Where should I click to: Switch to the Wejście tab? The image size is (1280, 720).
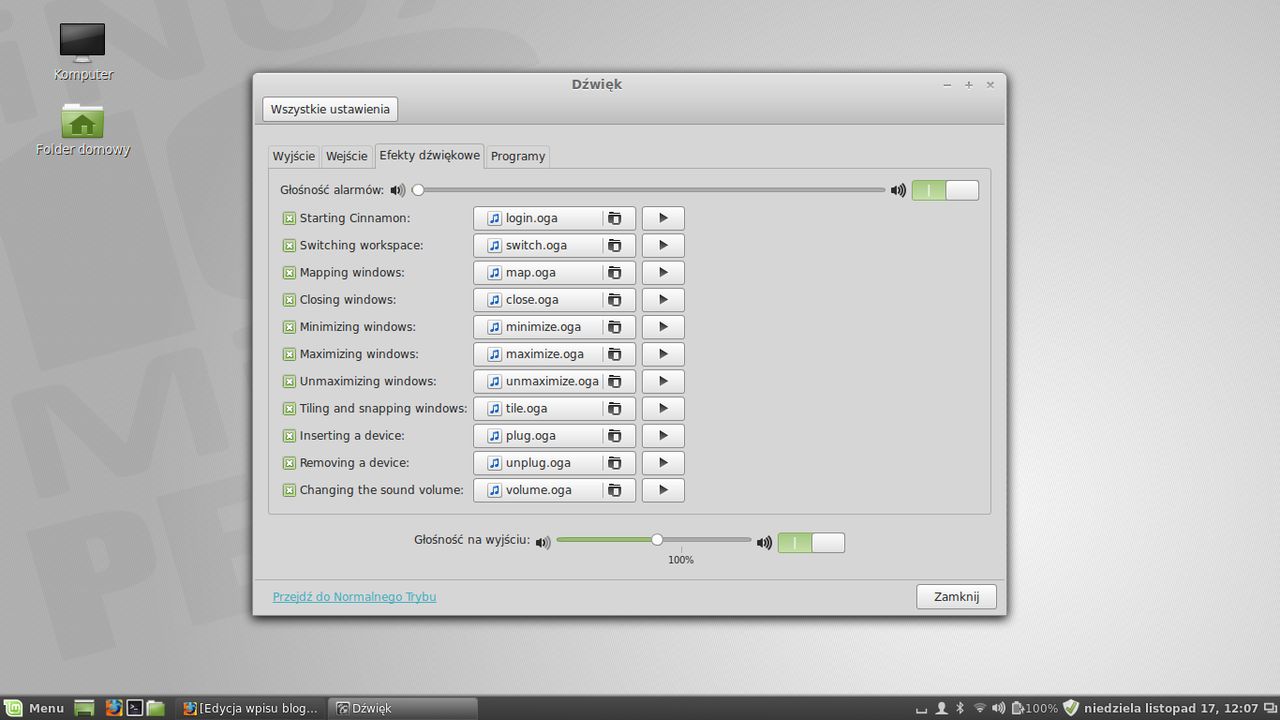coord(347,156)
